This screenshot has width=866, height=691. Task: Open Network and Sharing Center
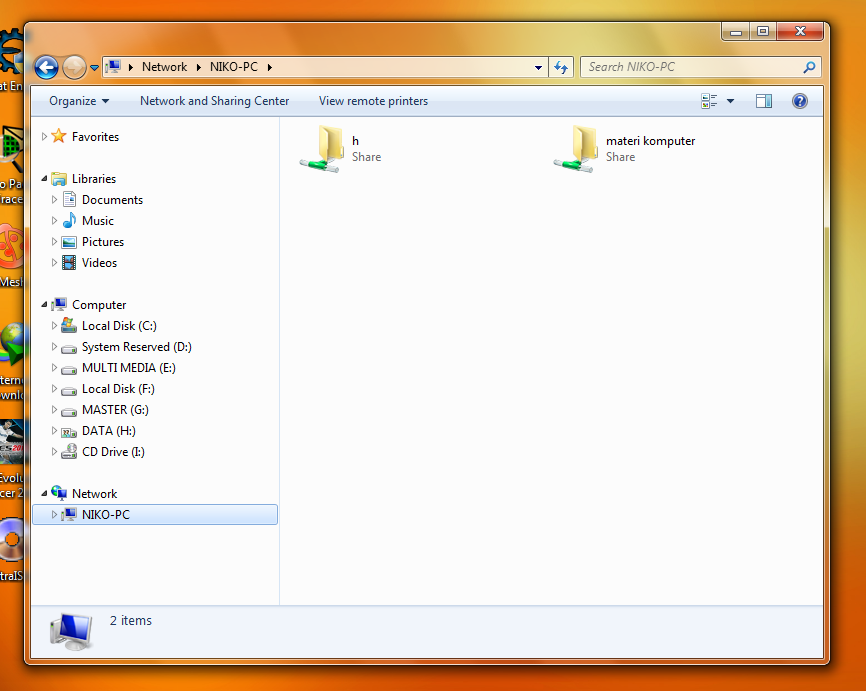pos(214,101)
